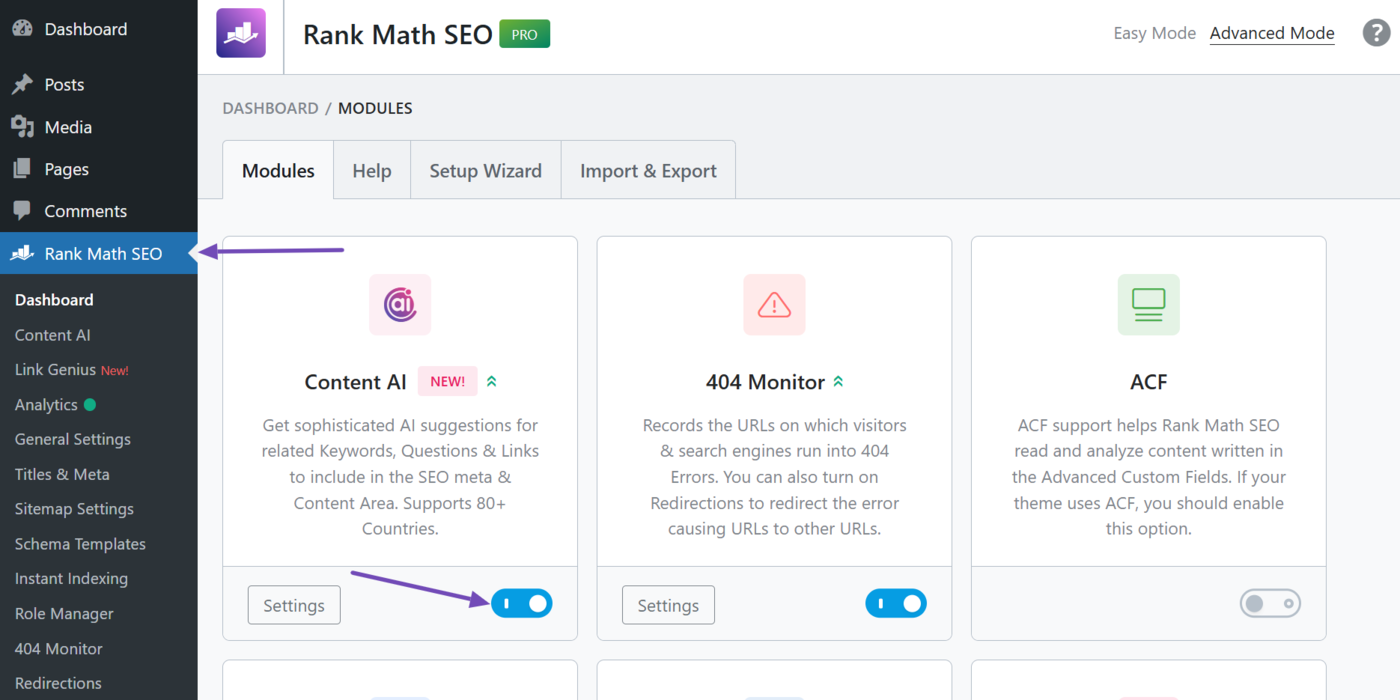The image size is (1400, 700).
Task: Open 404 Monitor settings button
Action: tap(668, 605)
